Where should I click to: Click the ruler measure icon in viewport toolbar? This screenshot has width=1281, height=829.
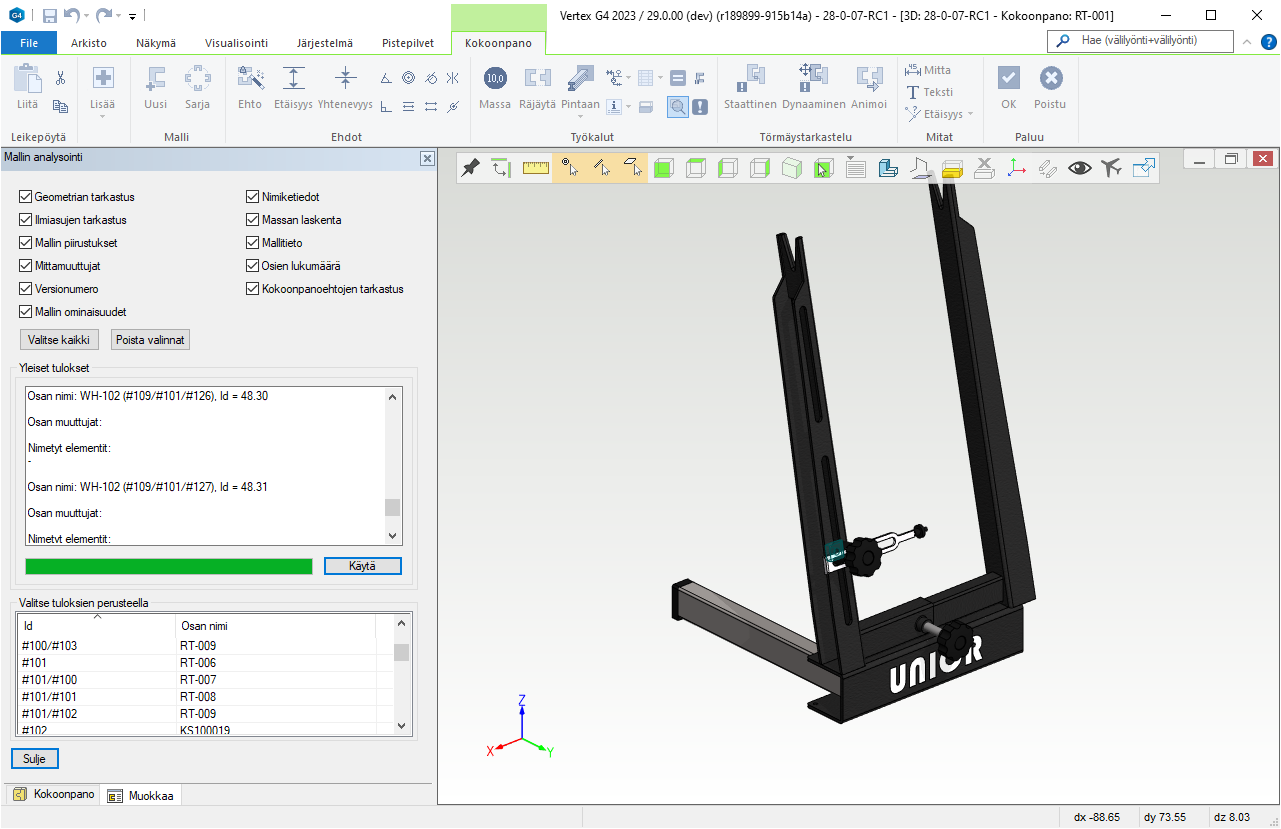536,168
